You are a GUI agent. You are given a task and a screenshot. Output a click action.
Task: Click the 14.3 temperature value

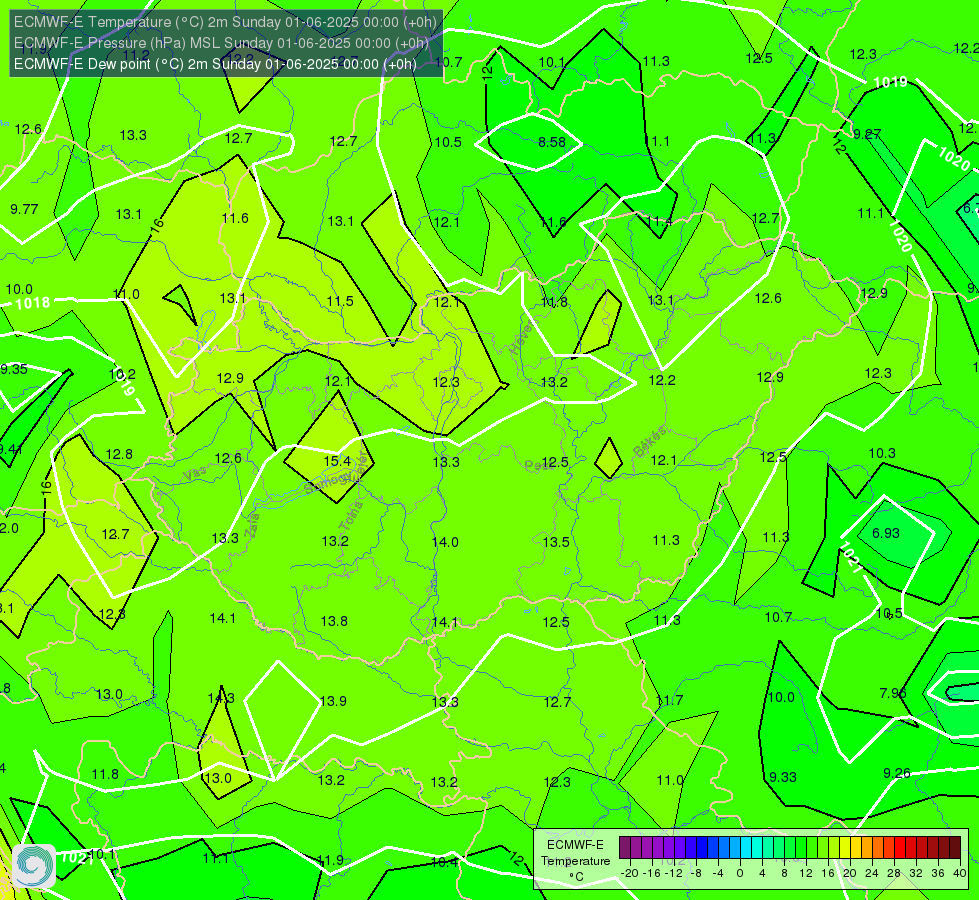[x=221, y=698]
